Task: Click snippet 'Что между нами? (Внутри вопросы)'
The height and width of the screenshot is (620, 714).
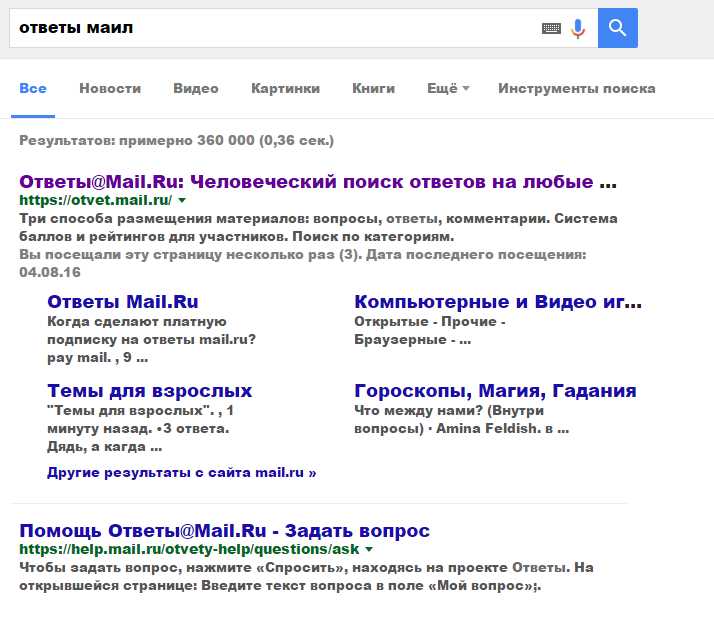Action: (462, 419)
